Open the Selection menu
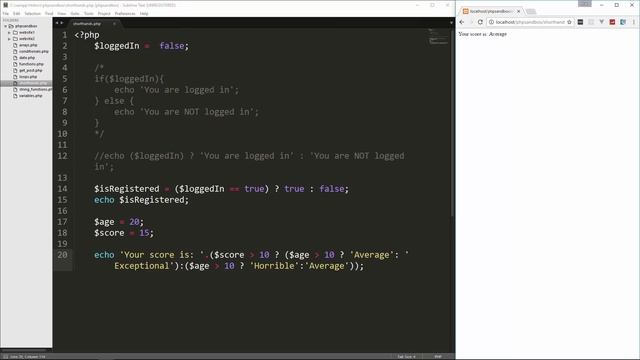Screen dimensions: 640x360 pos(33,13)
